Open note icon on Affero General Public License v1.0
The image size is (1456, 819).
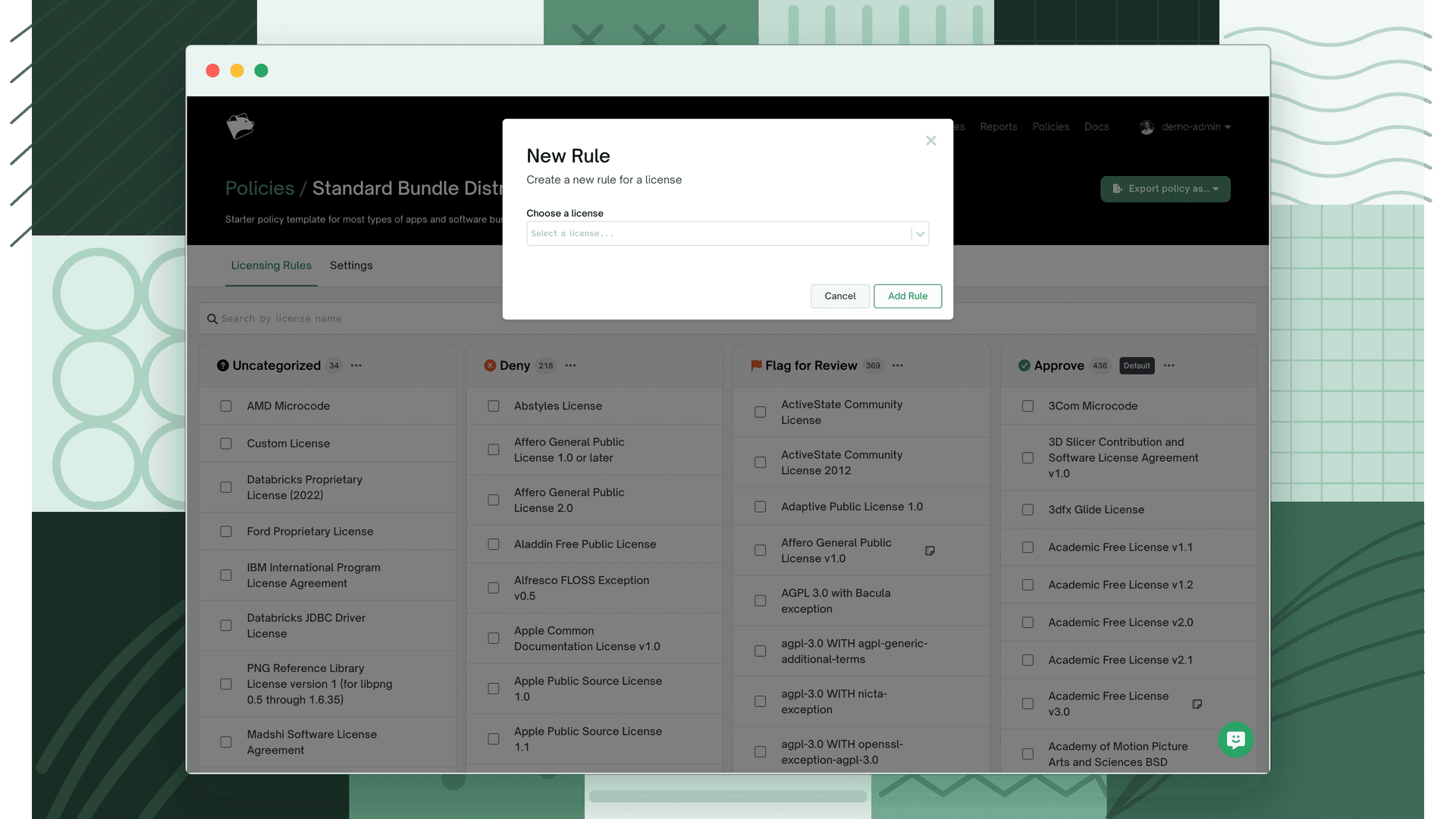(929, 551)
